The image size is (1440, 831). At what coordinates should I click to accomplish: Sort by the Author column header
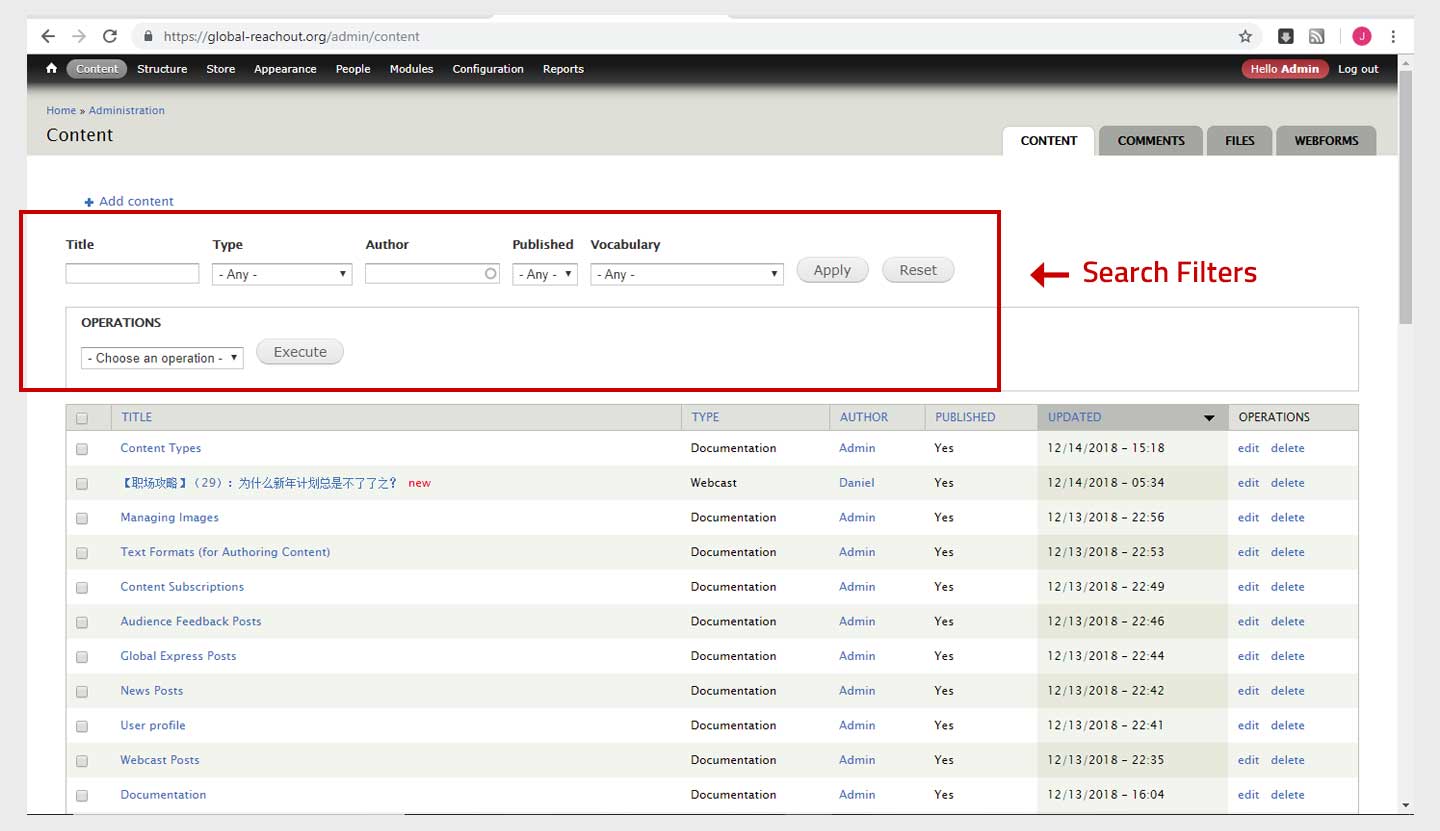(864, 417)
